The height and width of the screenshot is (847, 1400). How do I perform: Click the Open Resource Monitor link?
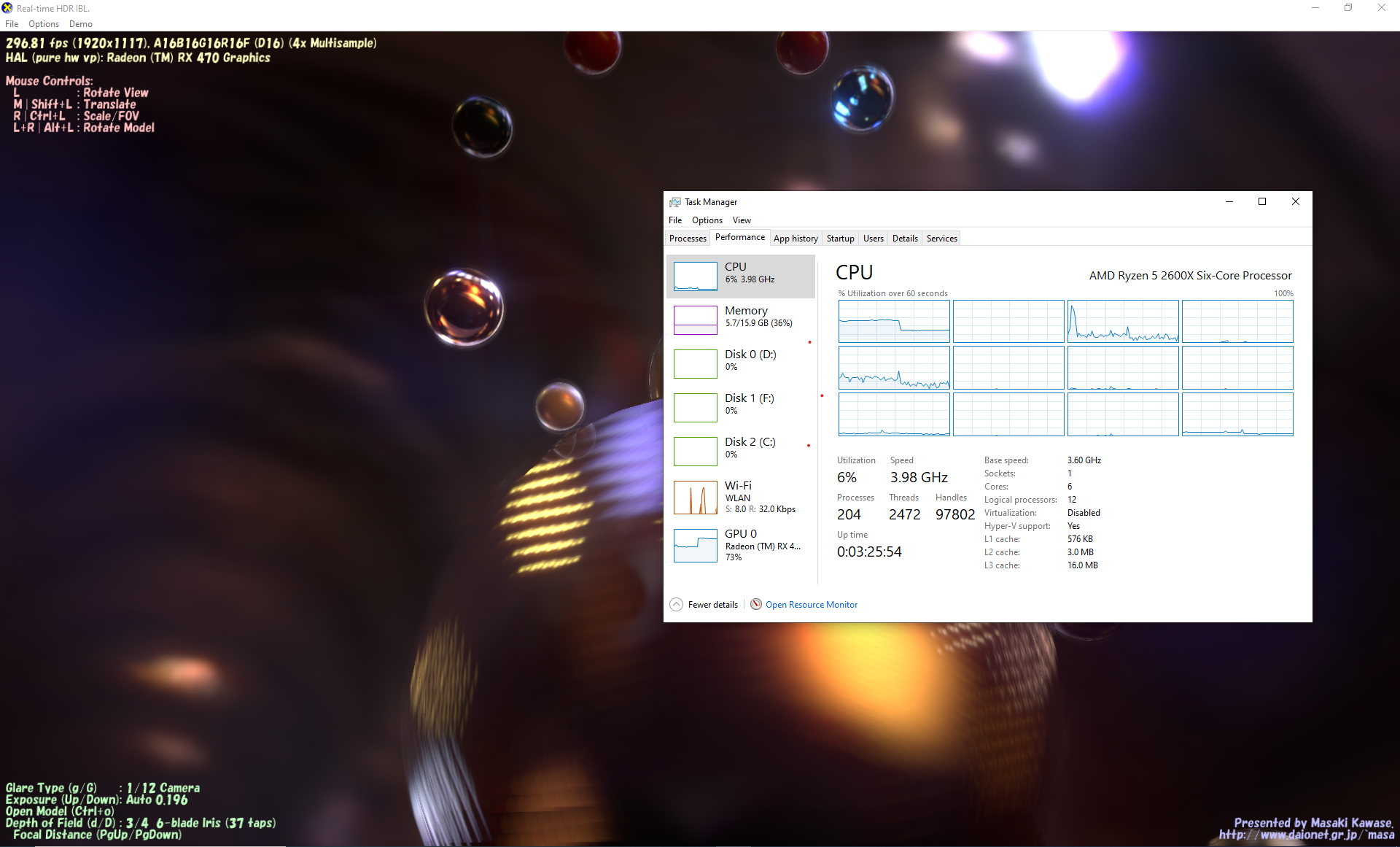click(811, 605)
